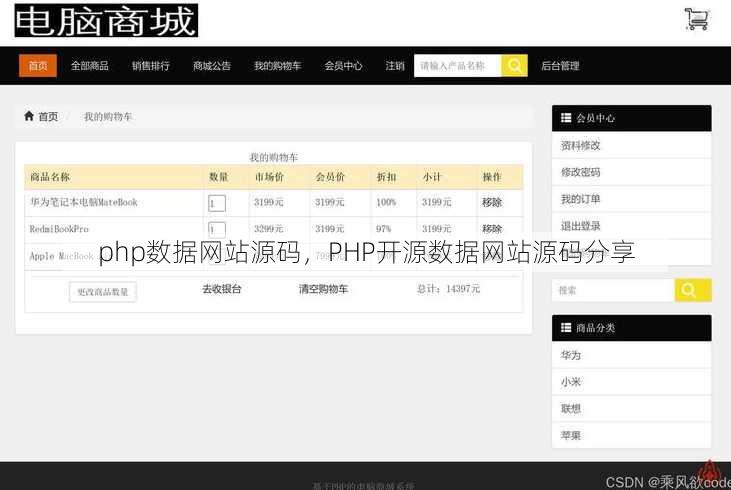Click 注销 to log out
The height and width of the screenshot is (490, 731).
(x=395, y=66)
